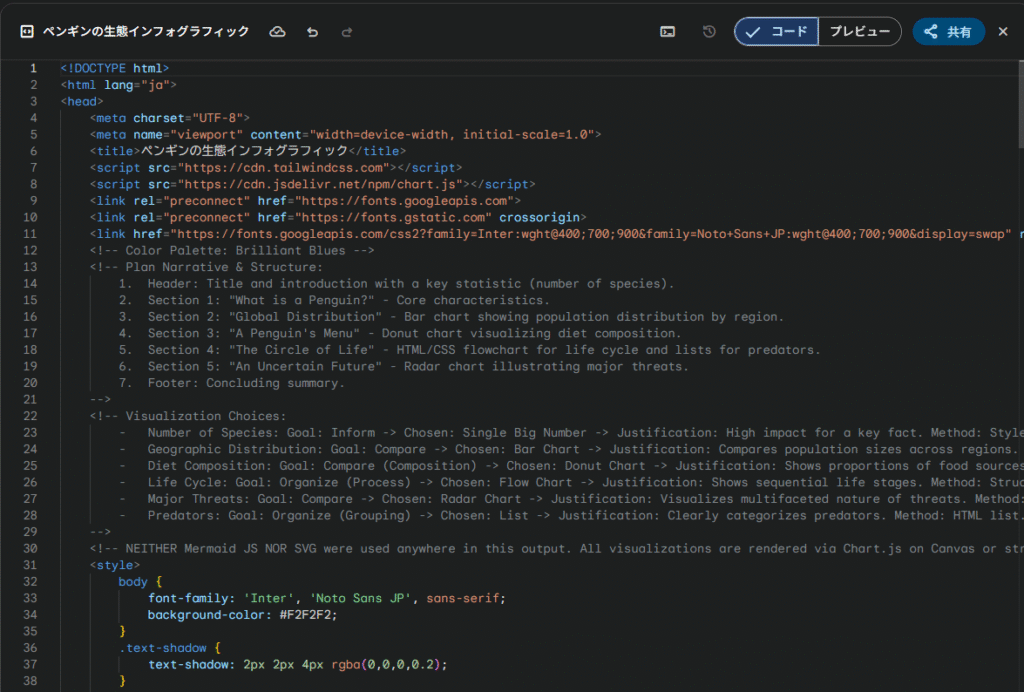Switch to the コード view
1024x692 pixels.
point(777,32)
